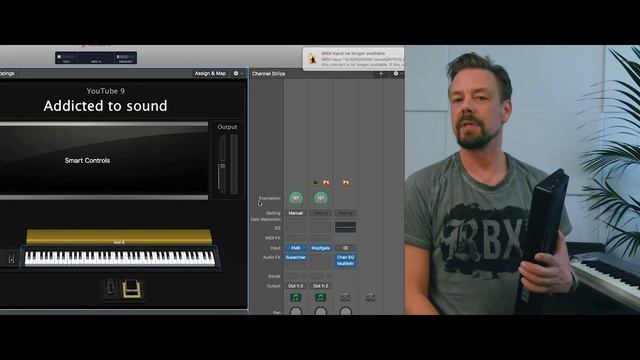The width and height of the screenshot is (640, 360).
Task: Open the Superchar audio effect plugin
Action: click(296, 258)
